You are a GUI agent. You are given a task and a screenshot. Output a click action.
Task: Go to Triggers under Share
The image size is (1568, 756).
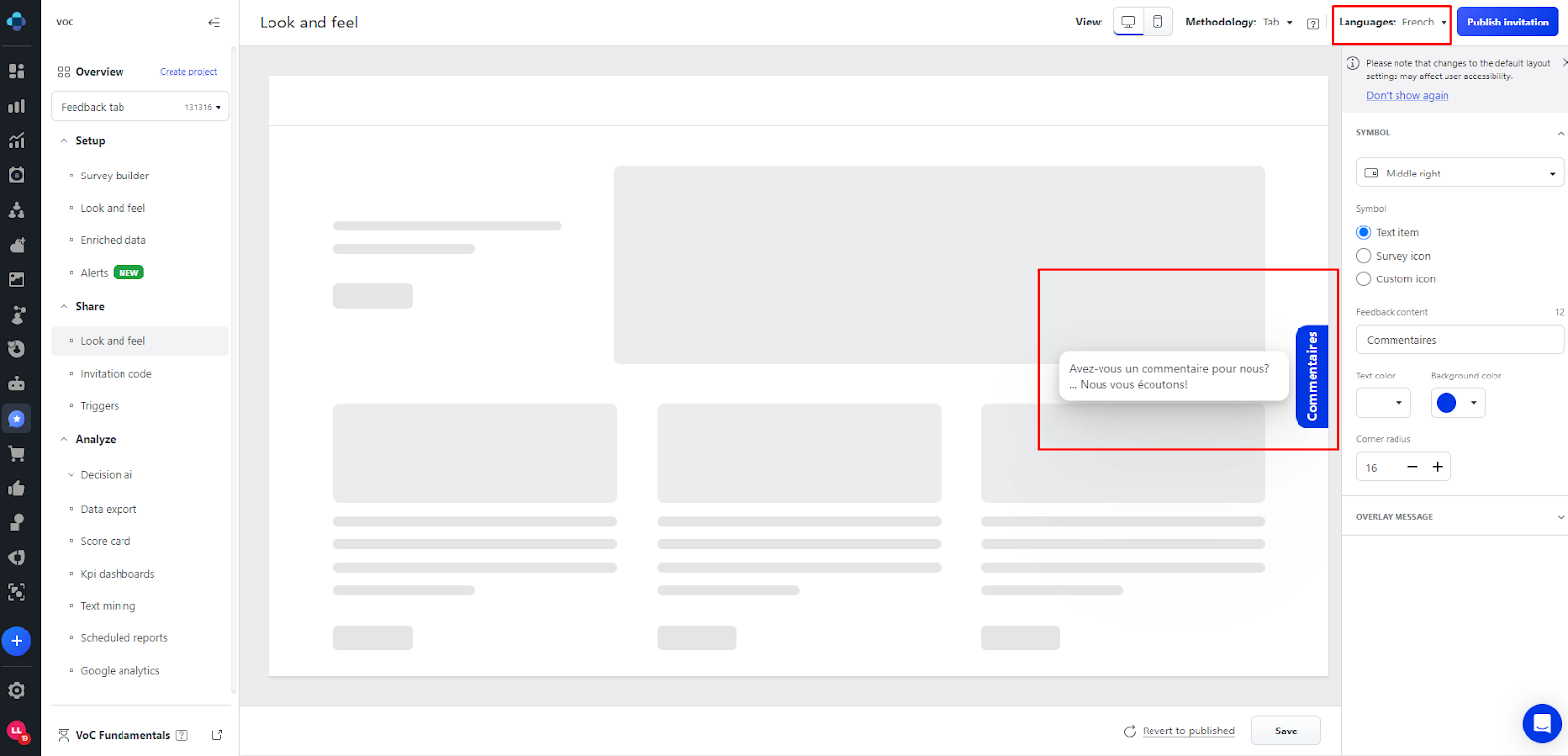click(100, 406)
